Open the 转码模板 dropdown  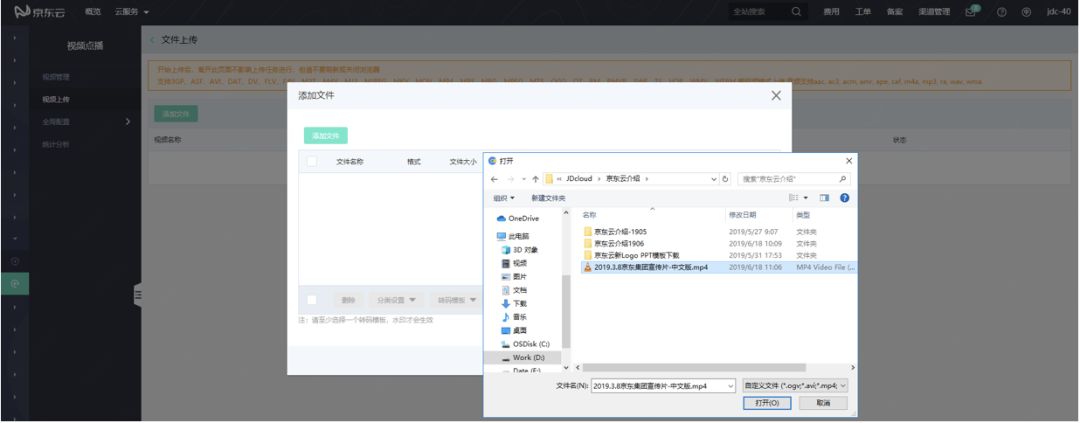[457, 300]
